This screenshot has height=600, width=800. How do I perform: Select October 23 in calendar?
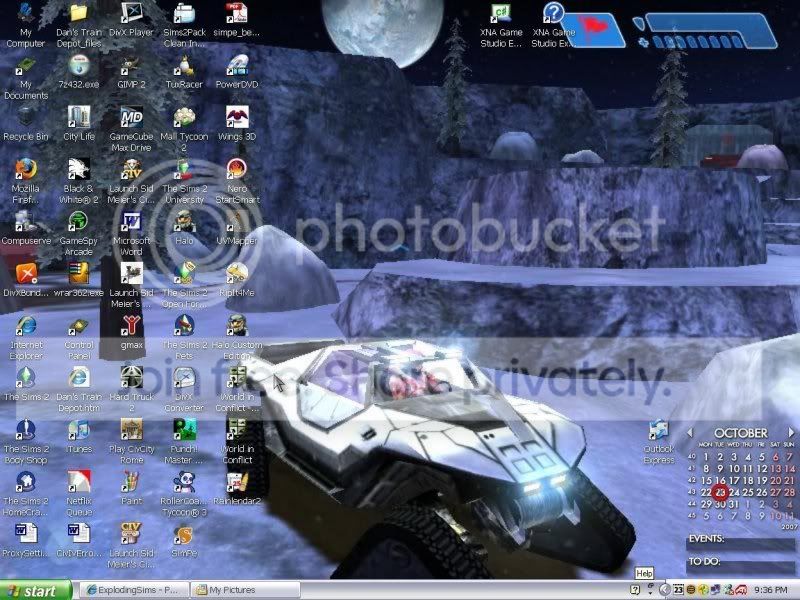(x=720, y=492)
